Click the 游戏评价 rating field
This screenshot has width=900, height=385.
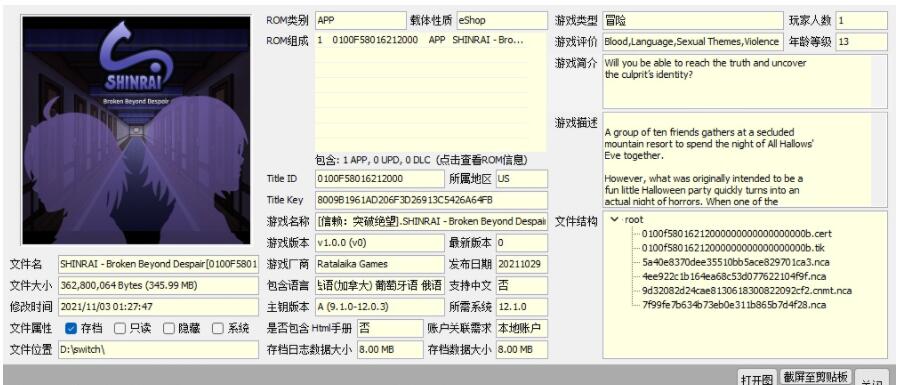coord(693,41)
